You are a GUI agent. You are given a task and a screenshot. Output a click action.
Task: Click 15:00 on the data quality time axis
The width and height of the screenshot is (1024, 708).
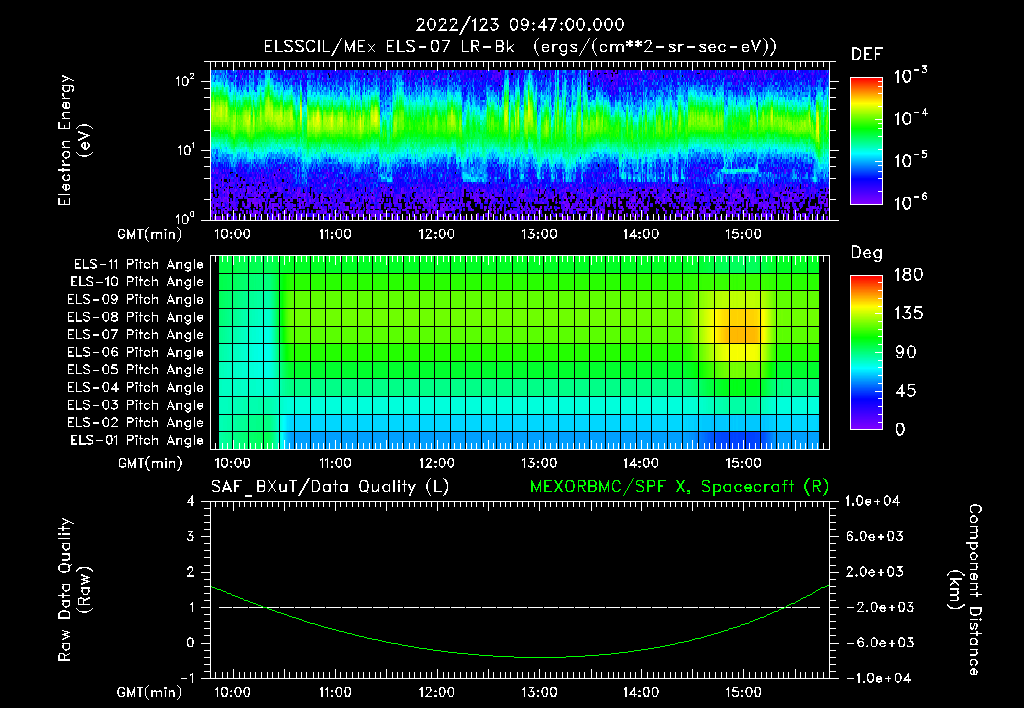[x=743, y=692]
